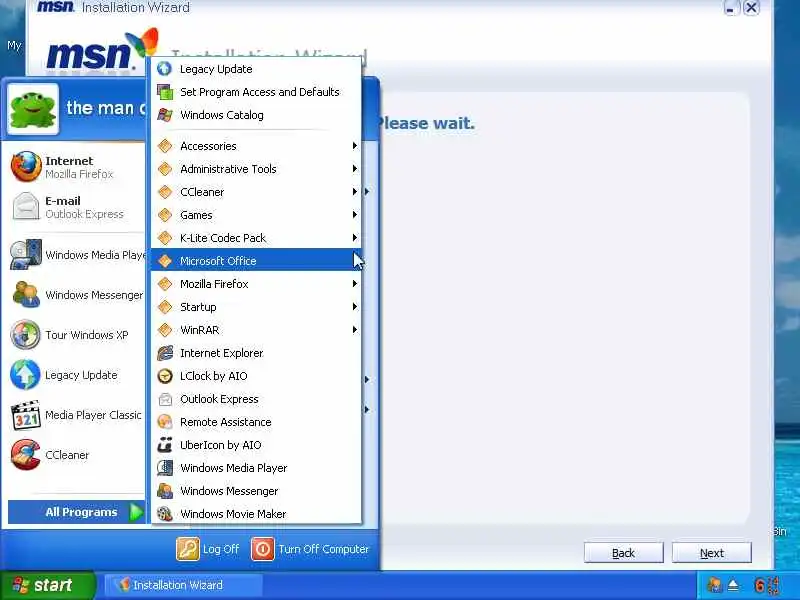Open Windows Catalog icon
The width and height of the screenshot is (800, 600).
coord(164,115)
